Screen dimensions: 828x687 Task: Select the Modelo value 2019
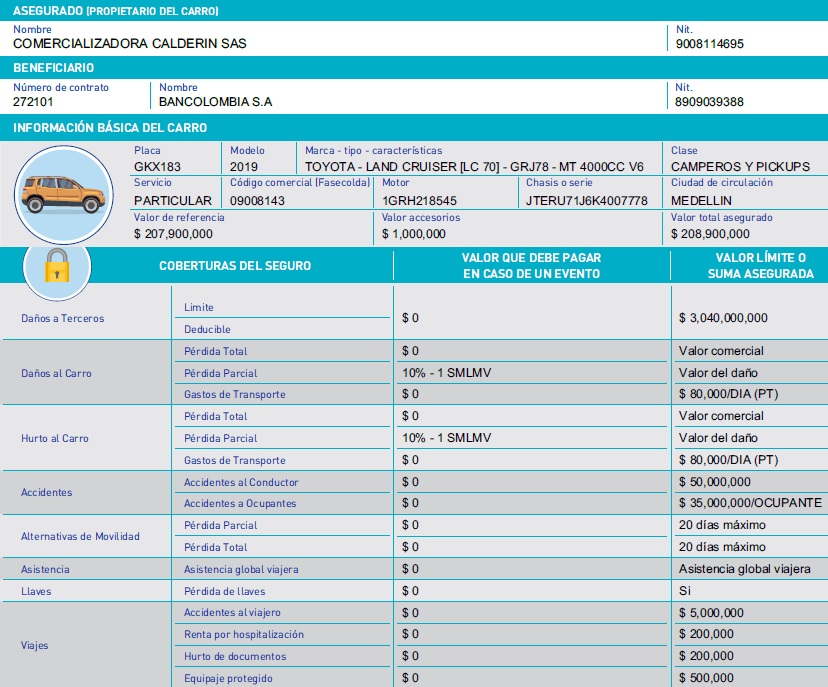[x=244, y=166]
